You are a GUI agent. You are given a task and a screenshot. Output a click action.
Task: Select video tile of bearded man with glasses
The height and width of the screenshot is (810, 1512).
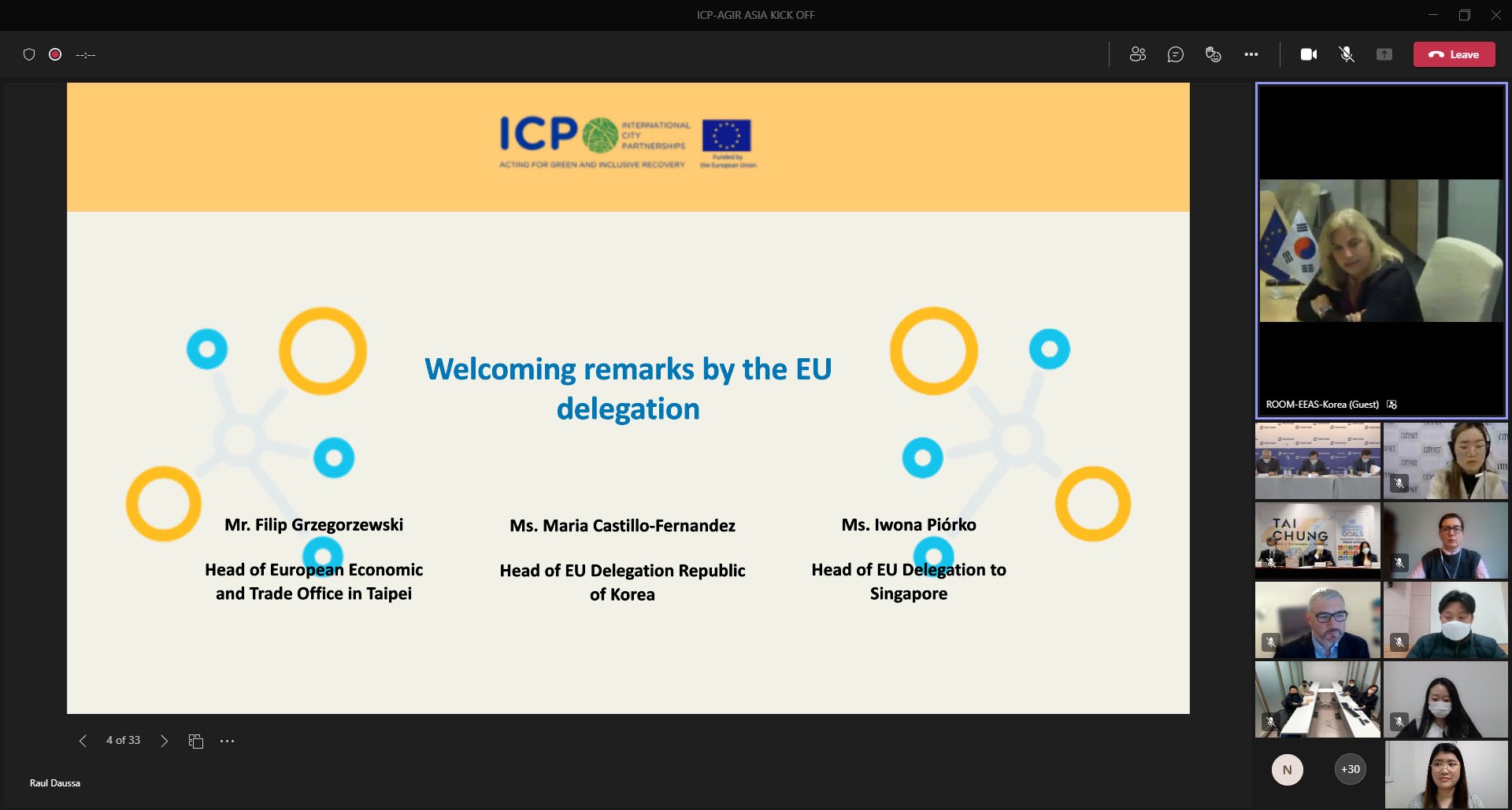[x=1317, y=620]
